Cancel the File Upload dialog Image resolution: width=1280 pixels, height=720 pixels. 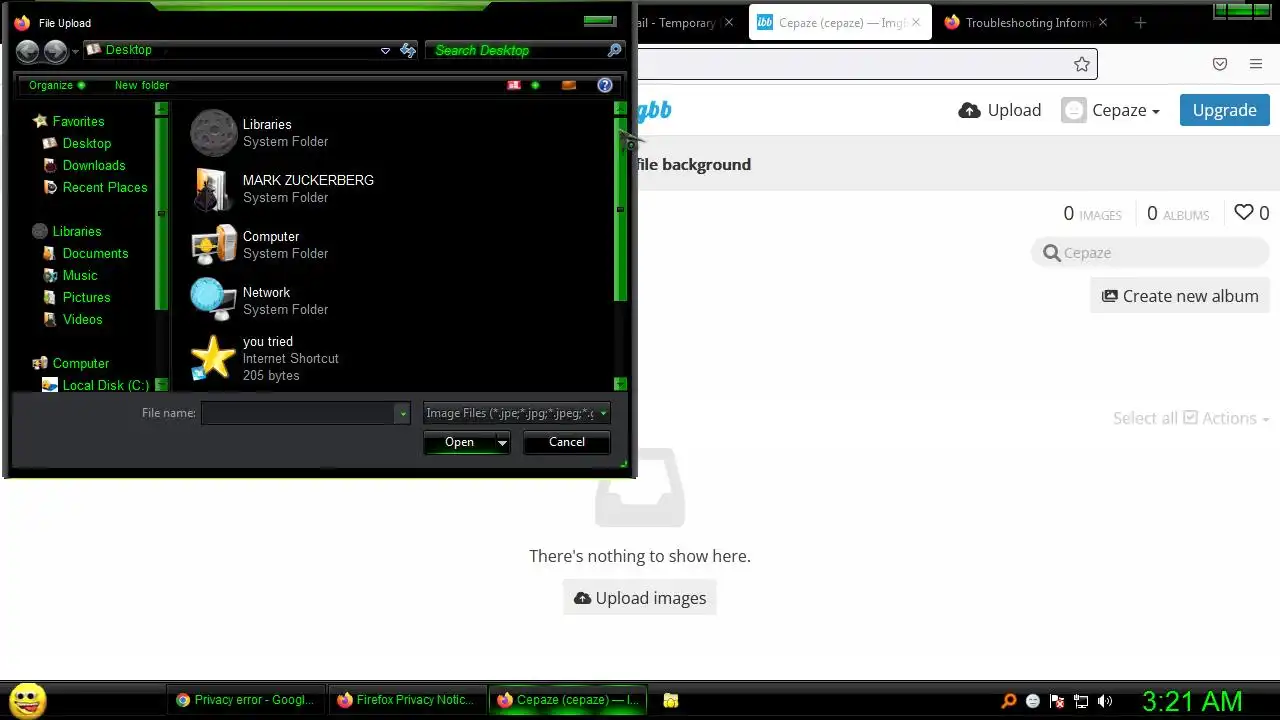pos(567,442)
